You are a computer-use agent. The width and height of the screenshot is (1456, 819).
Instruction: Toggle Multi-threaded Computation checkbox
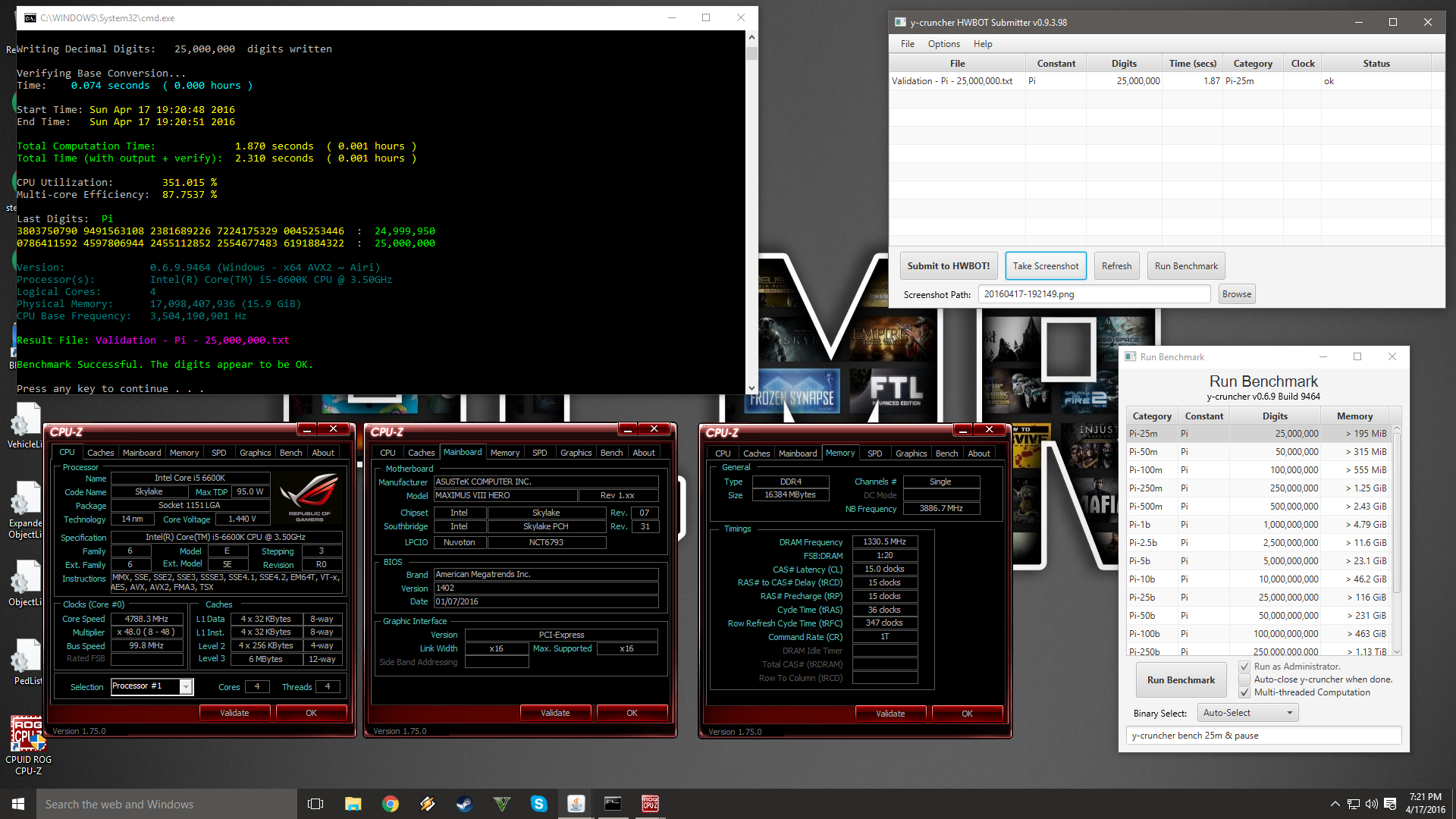coord(1244,692)
